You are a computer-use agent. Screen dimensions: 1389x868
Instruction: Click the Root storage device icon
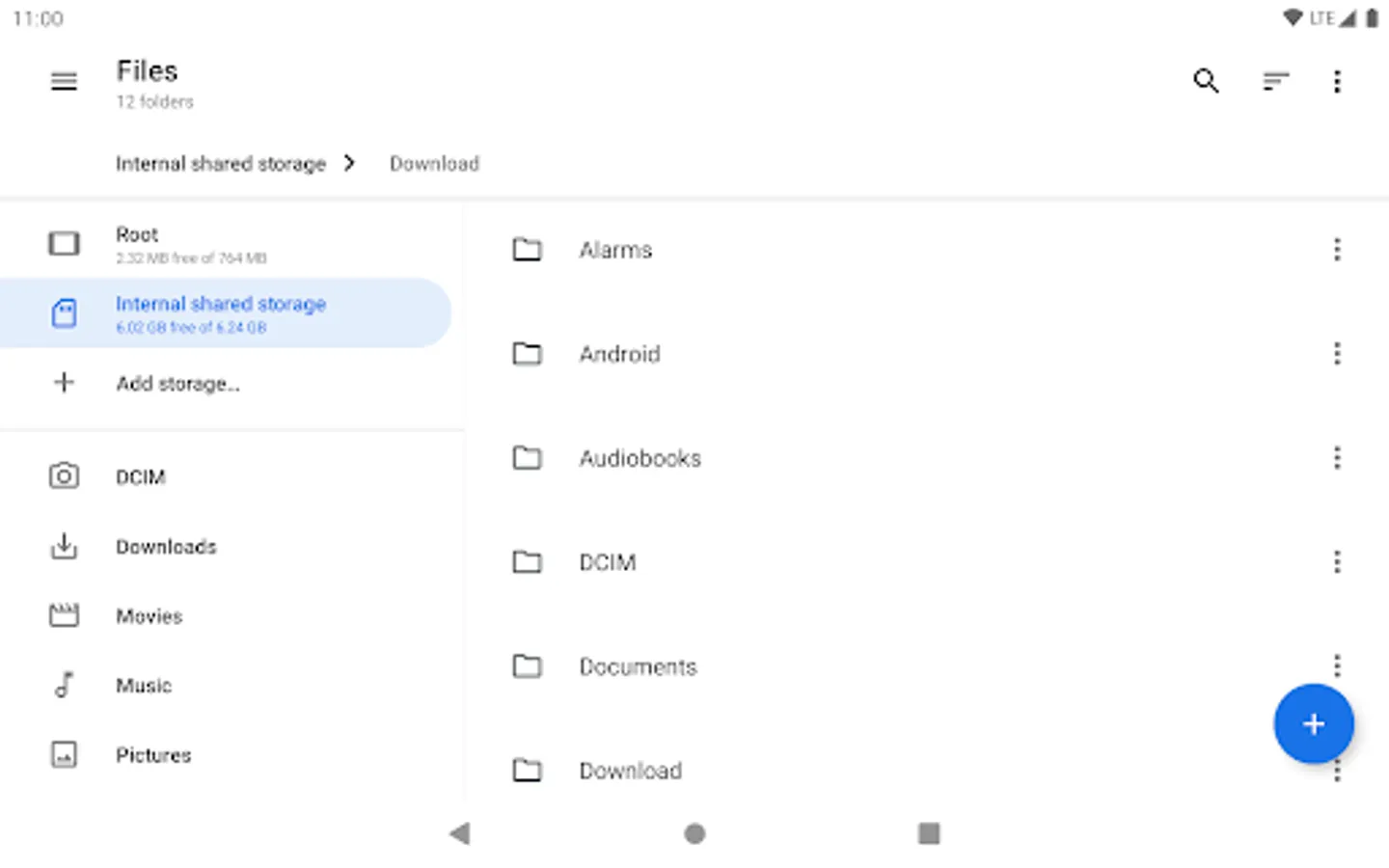pyautogui.click(x=64, y=243)
